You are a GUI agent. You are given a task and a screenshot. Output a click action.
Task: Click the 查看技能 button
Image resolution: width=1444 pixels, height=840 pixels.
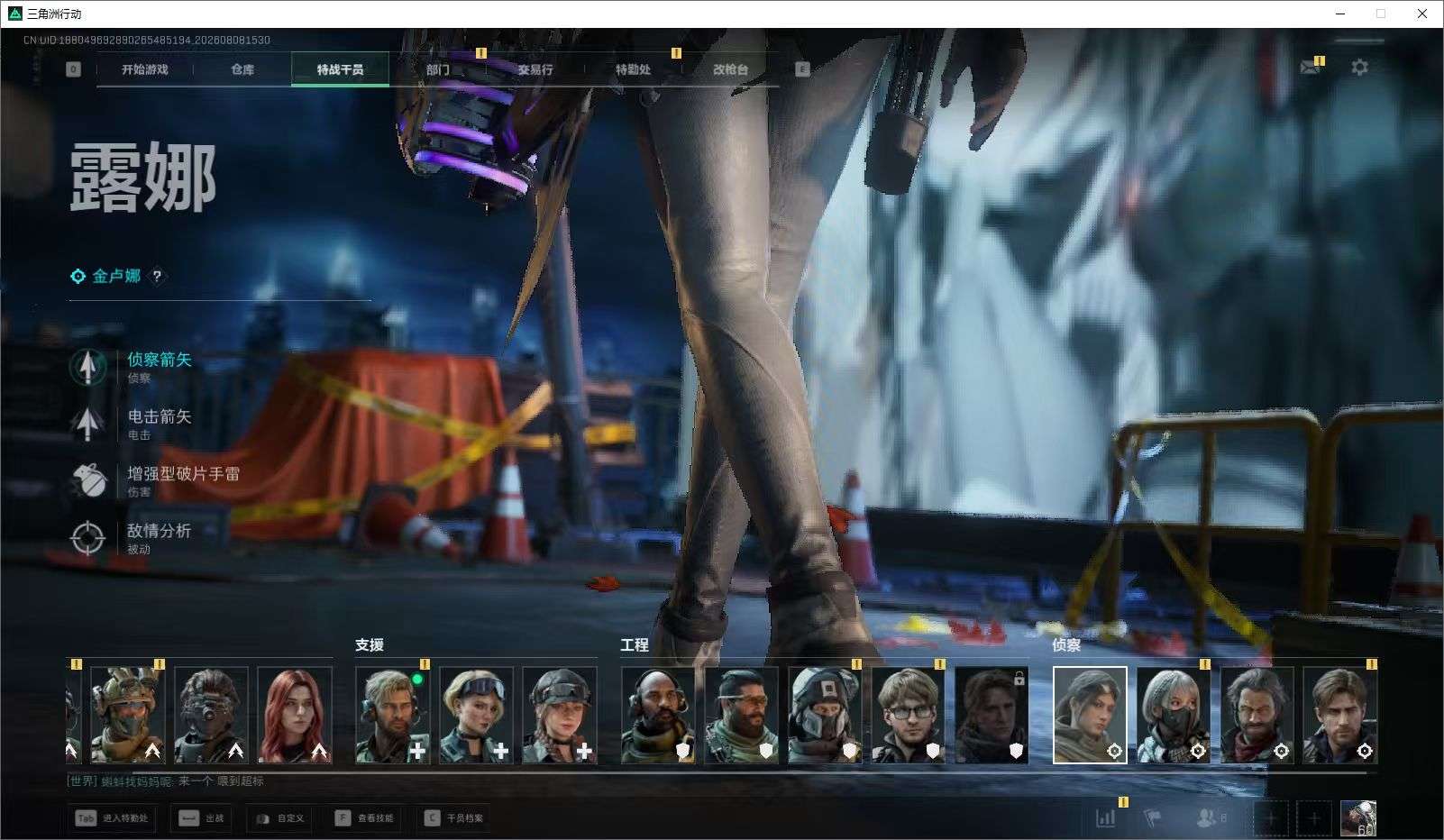pyautogui.click(x=364, y=818)
